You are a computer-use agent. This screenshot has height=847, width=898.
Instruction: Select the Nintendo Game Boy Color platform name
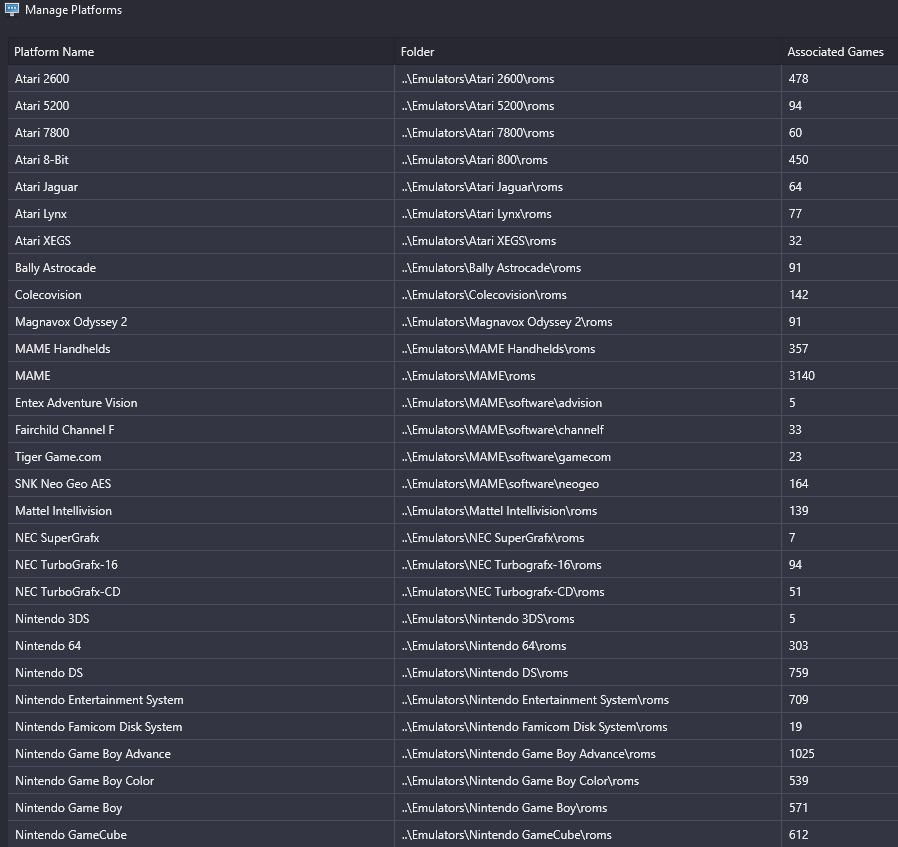(84, 781)
